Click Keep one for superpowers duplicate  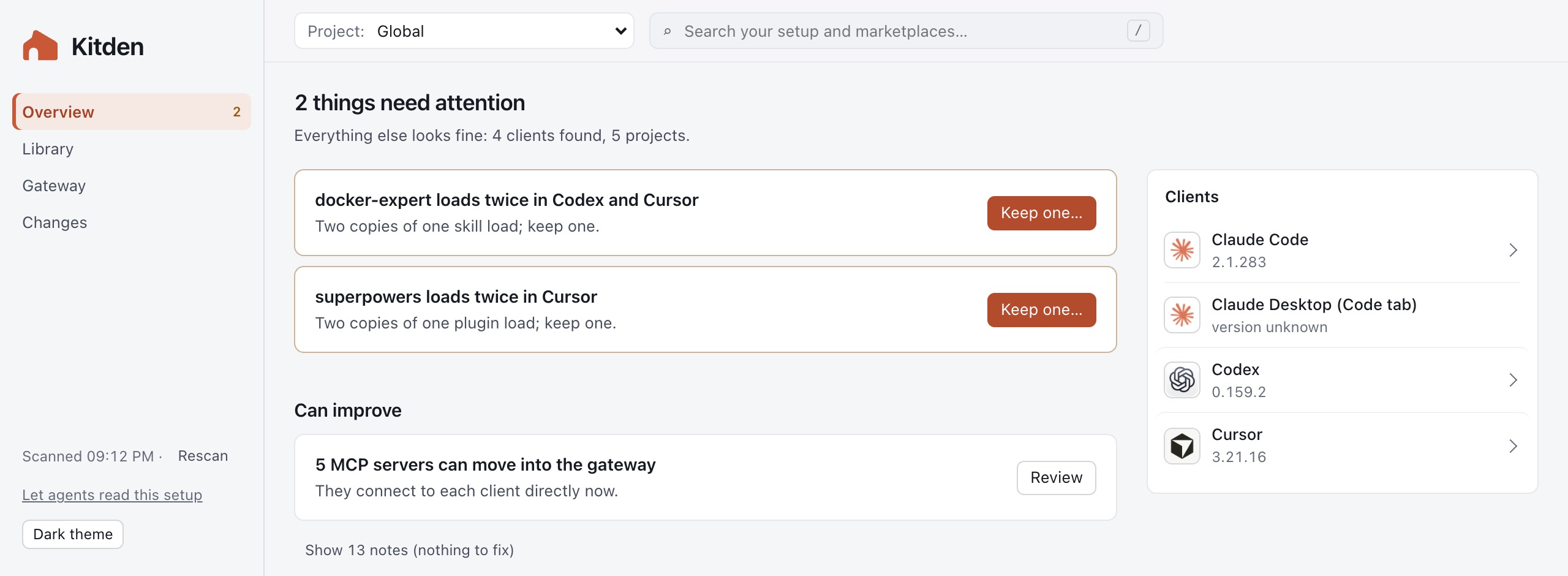(x=1041, y=310)
